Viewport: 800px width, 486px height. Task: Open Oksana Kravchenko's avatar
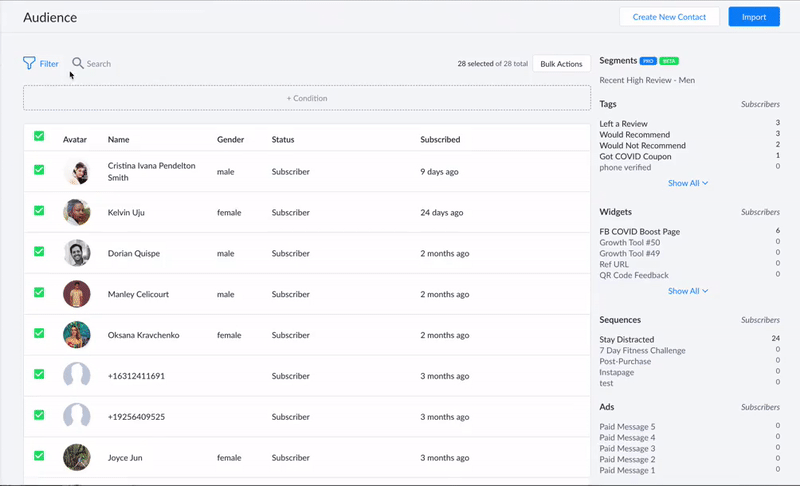pos(77,335)
